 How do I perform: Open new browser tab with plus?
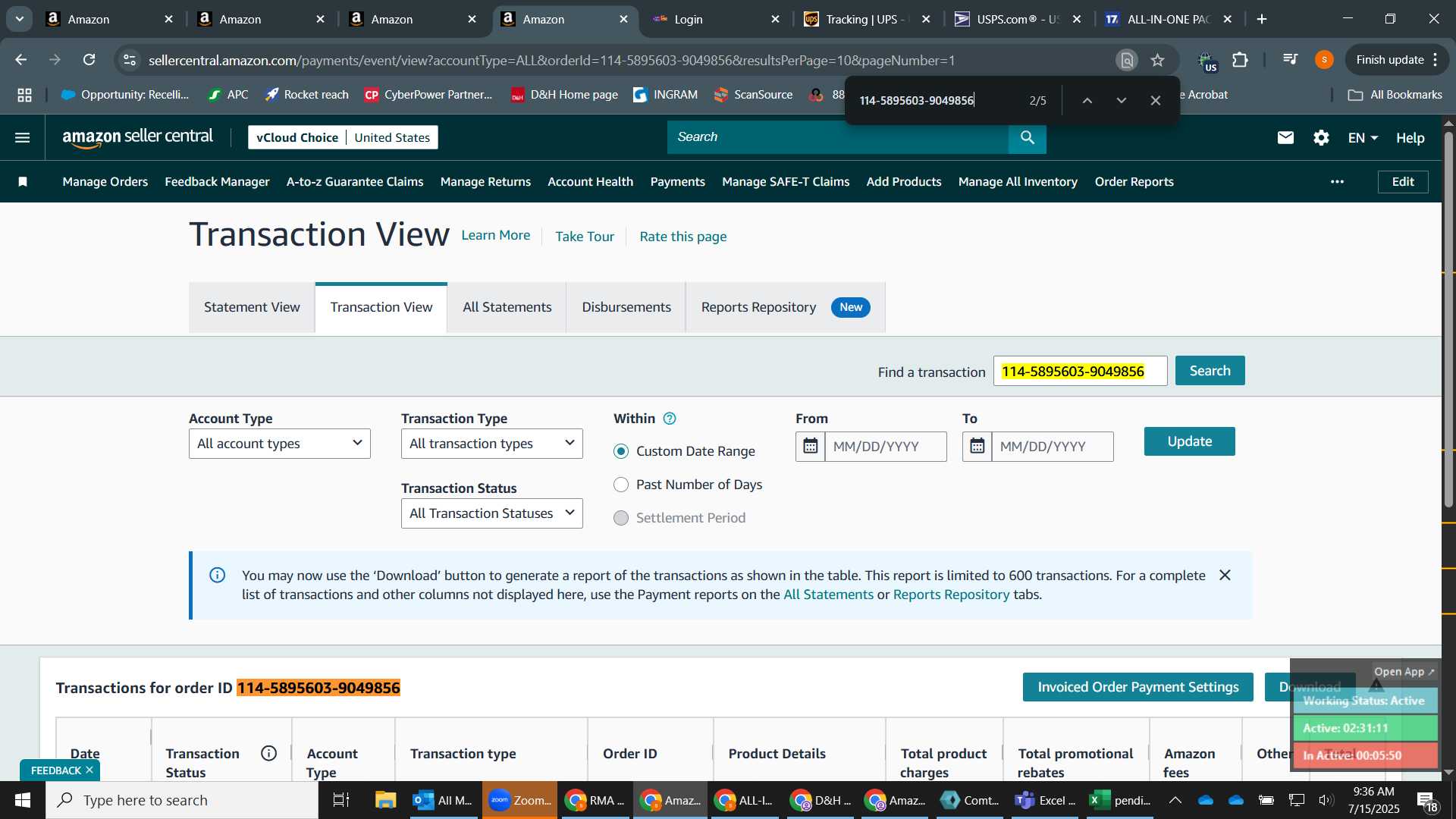pyautogui.click(x=1262, y=19)
